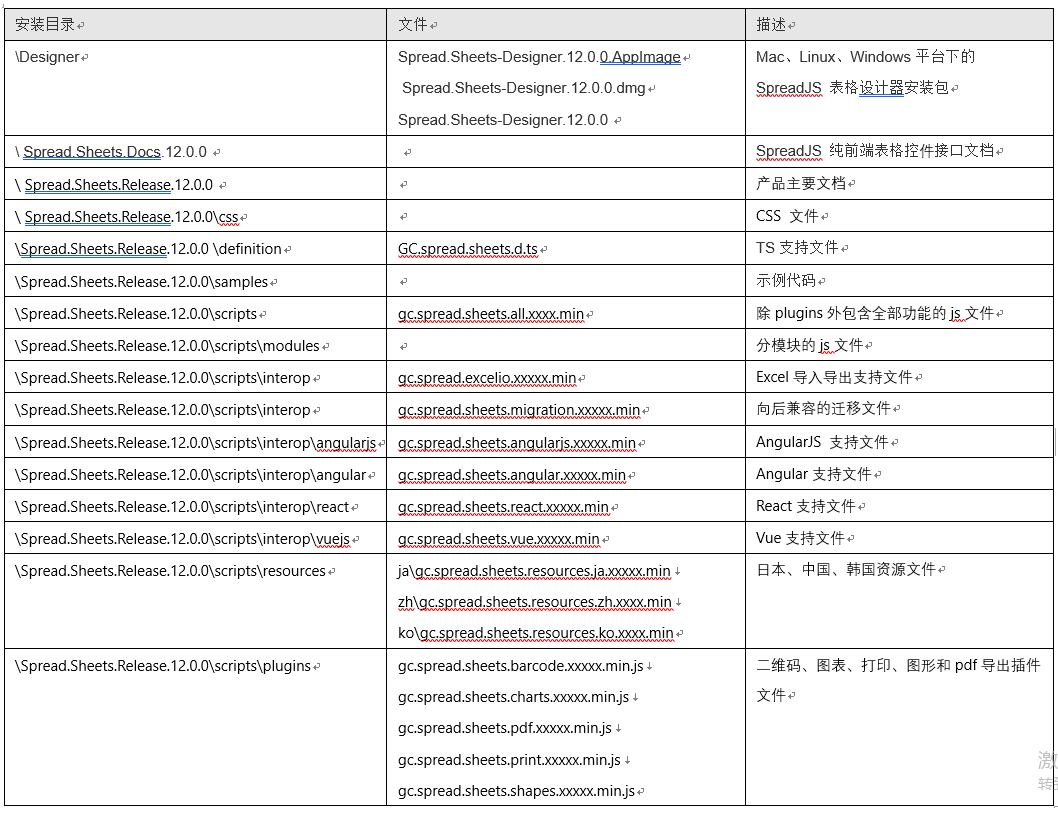1058x813 pixels.
Task: Click description 二维码、图表、打印、图形和 pdf 导出插件
Action: 898,665
